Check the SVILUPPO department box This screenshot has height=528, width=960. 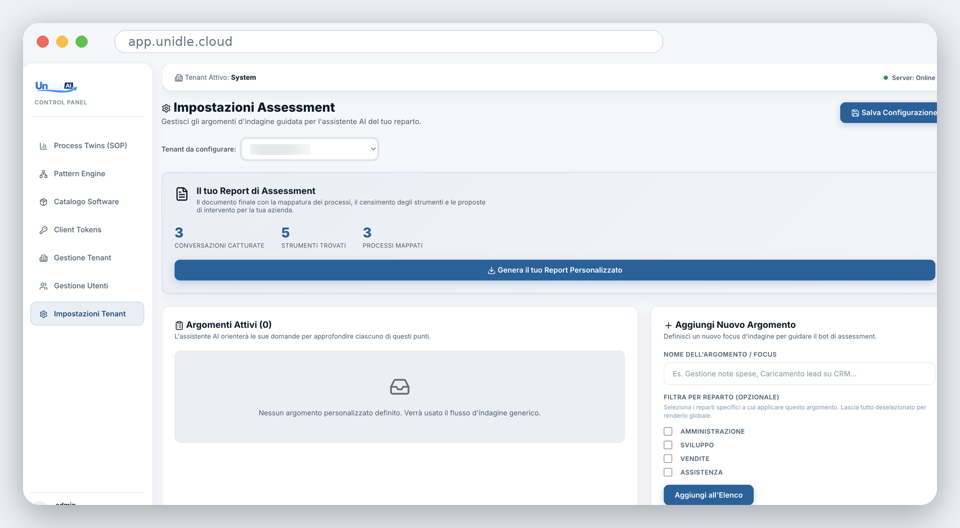[x=668, y=445]
